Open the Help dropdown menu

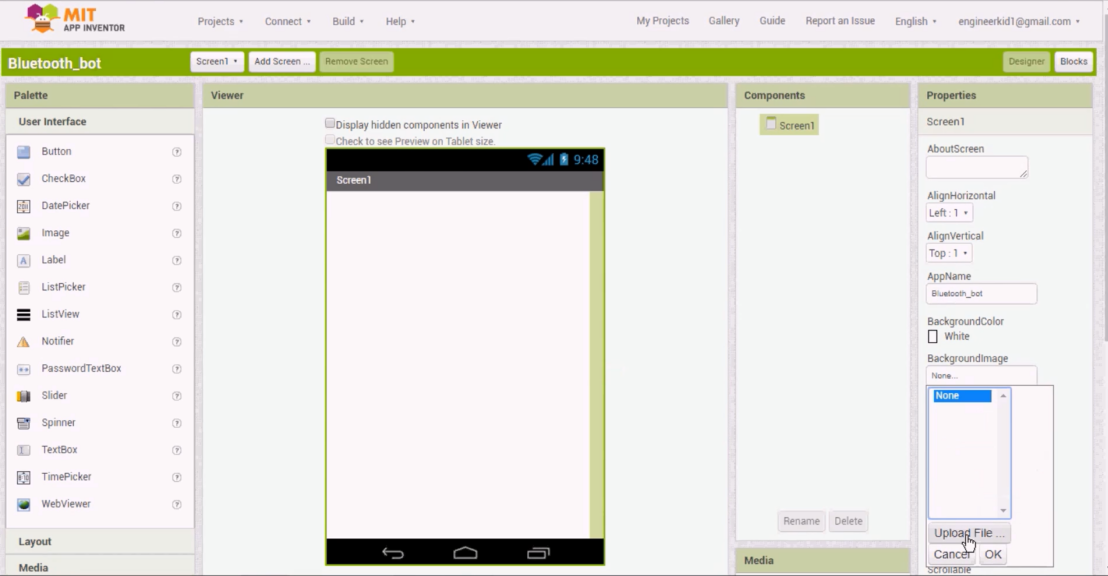pos(400,21)
